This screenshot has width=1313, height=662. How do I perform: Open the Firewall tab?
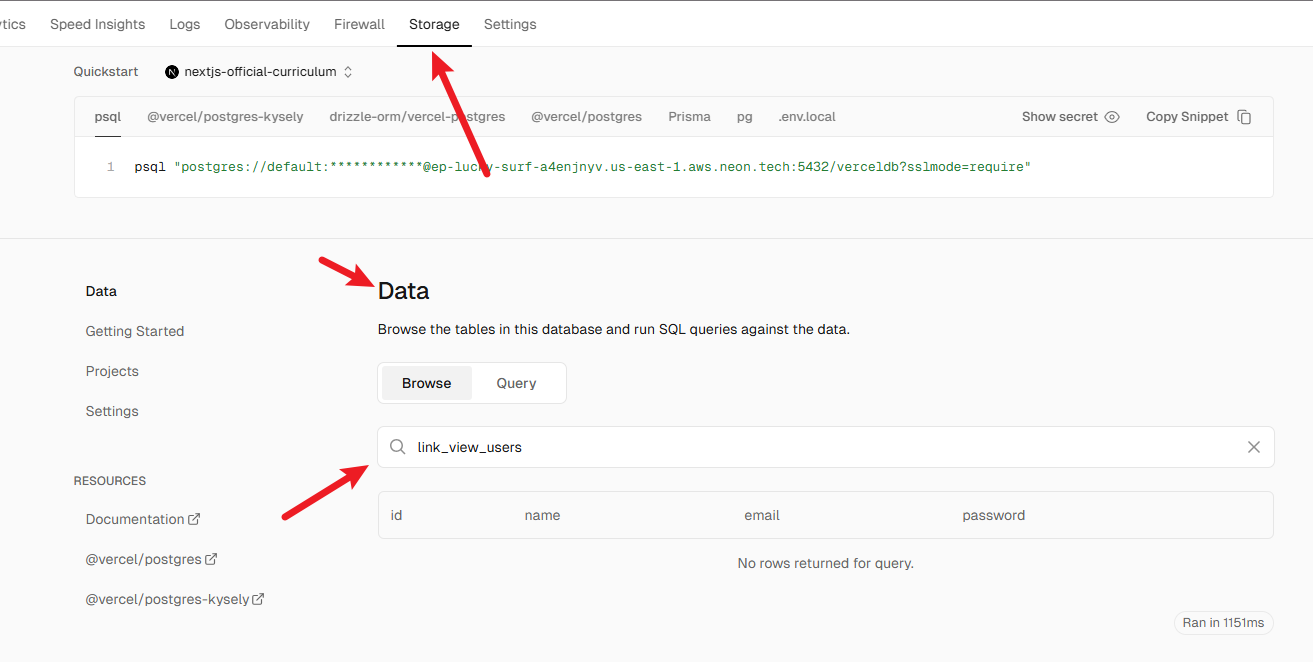pos(359,24)
